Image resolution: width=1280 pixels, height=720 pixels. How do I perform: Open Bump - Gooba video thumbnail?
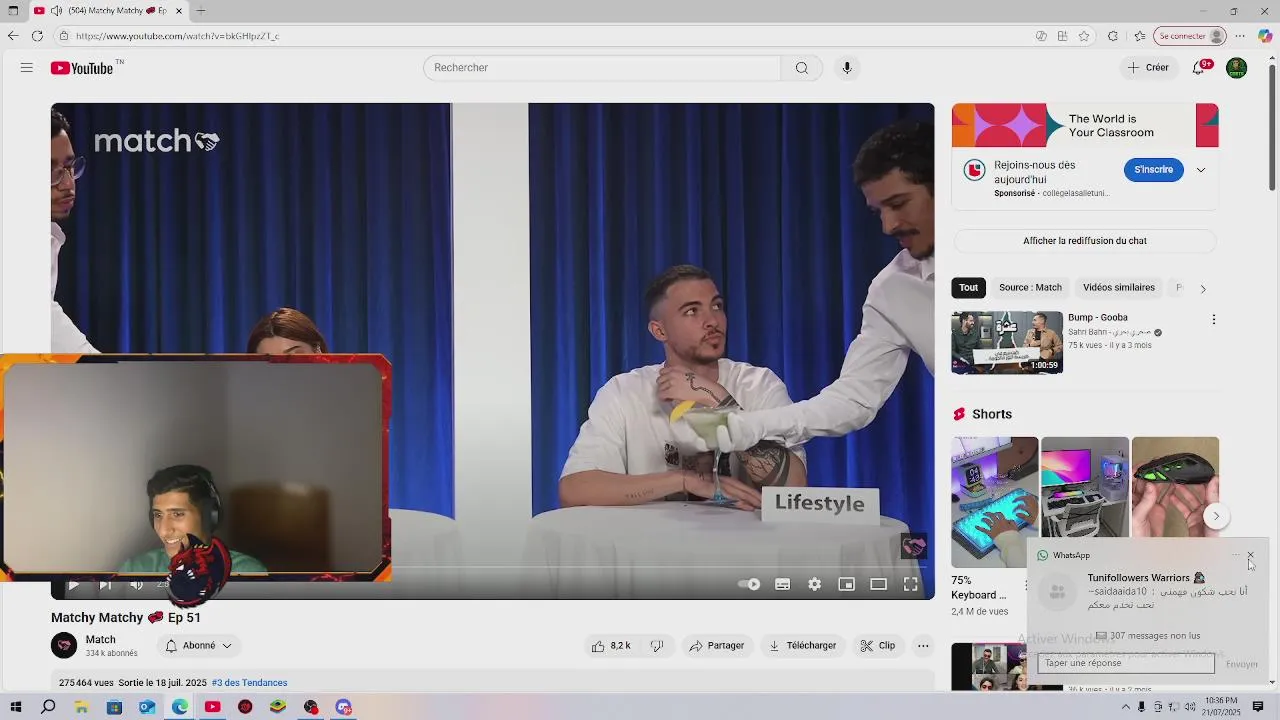(x=1007, y=342)
